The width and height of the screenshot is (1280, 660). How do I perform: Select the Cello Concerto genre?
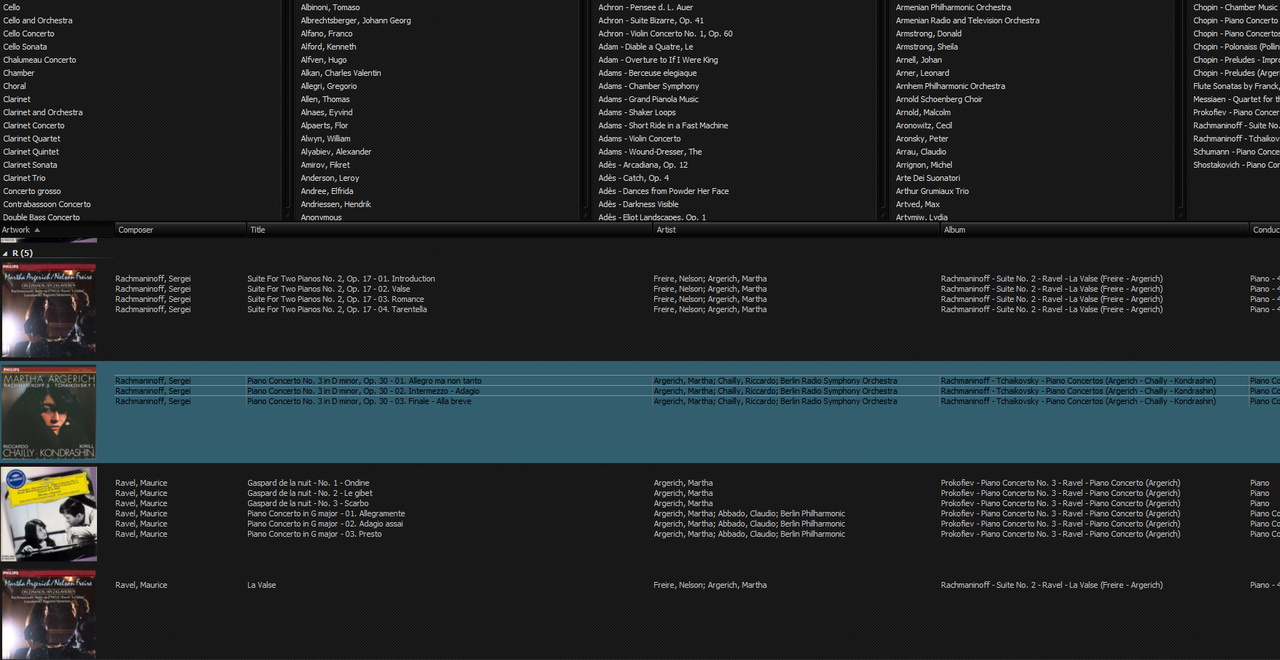tap(29, 33)
